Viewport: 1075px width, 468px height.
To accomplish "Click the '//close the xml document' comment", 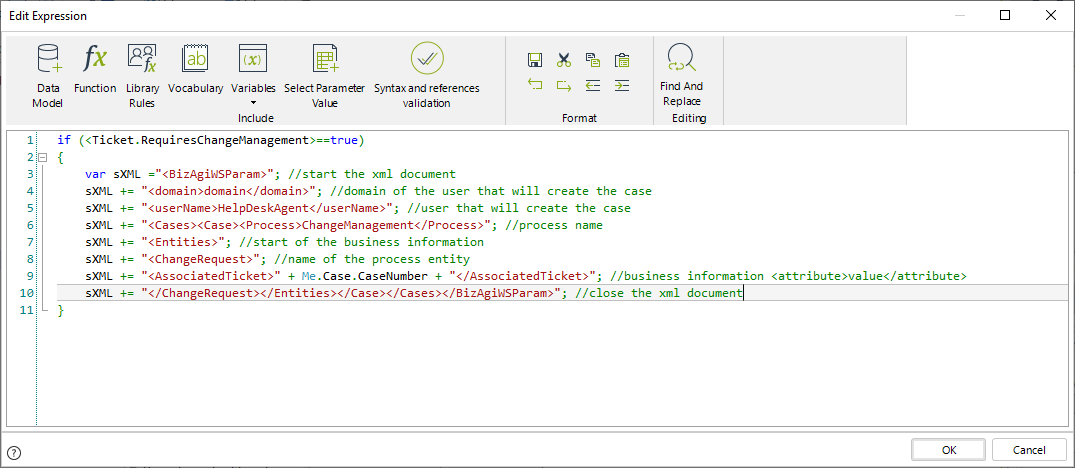I will pos(658,293).
